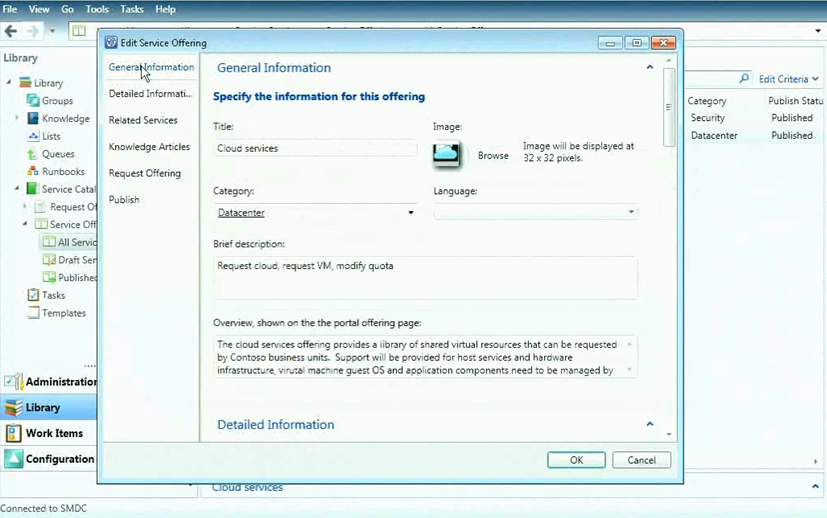Click the Groups folder icon in Library tree

pyautogui.click(x=33, y=101)
